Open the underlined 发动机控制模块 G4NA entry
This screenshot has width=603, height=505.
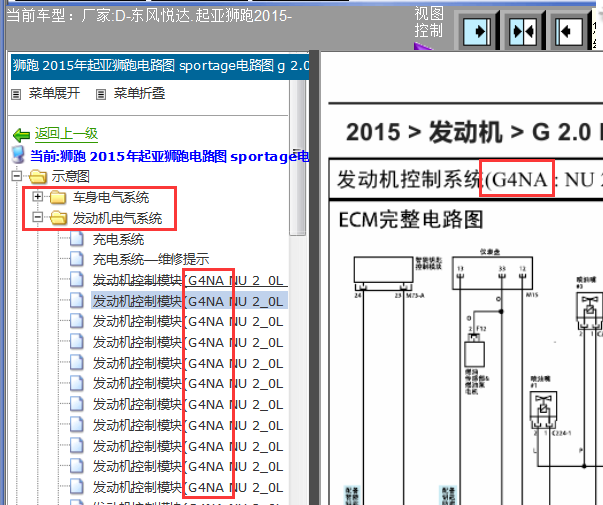coord(190,280)
